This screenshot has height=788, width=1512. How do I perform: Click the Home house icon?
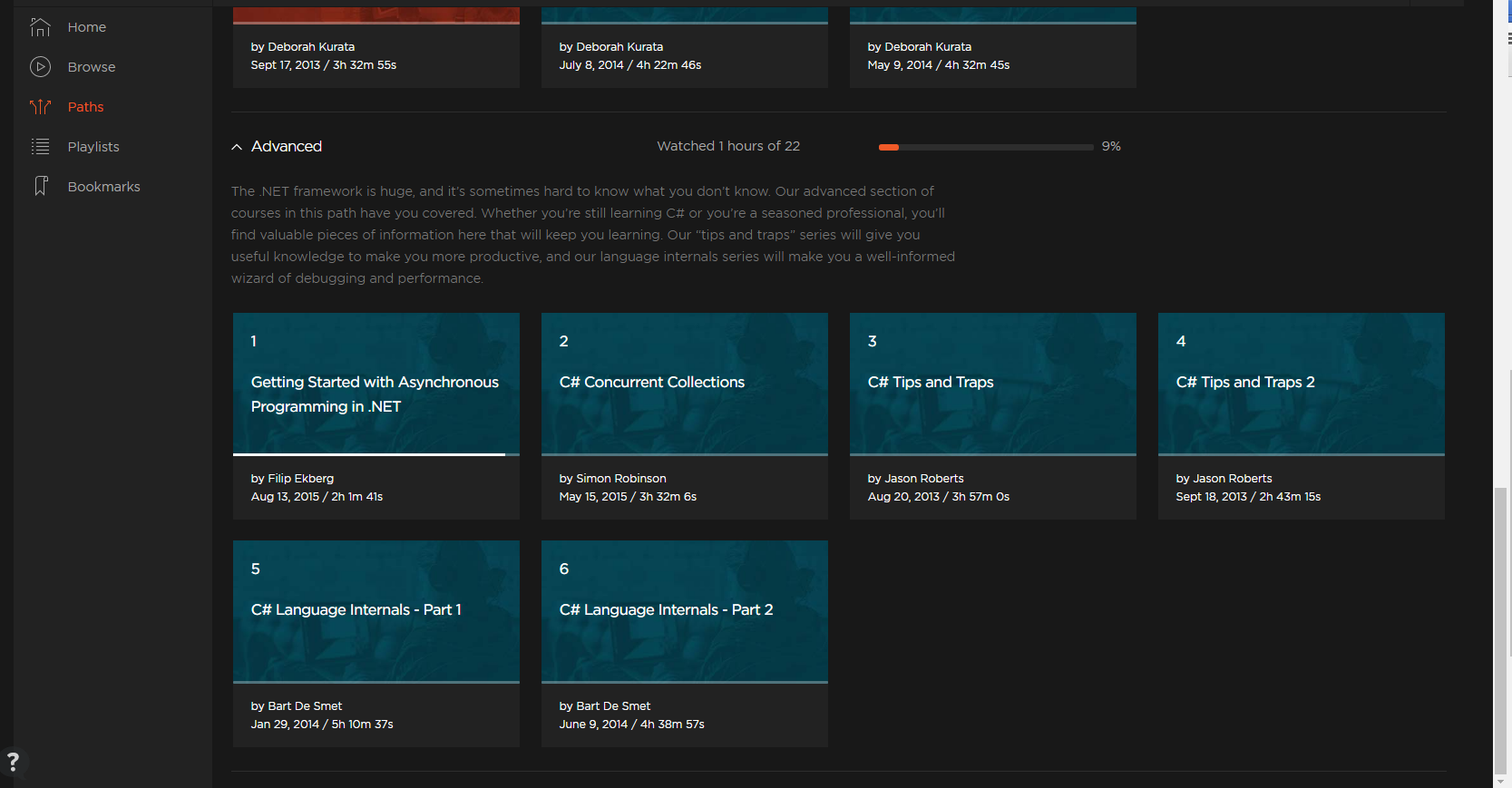[40, 27]
